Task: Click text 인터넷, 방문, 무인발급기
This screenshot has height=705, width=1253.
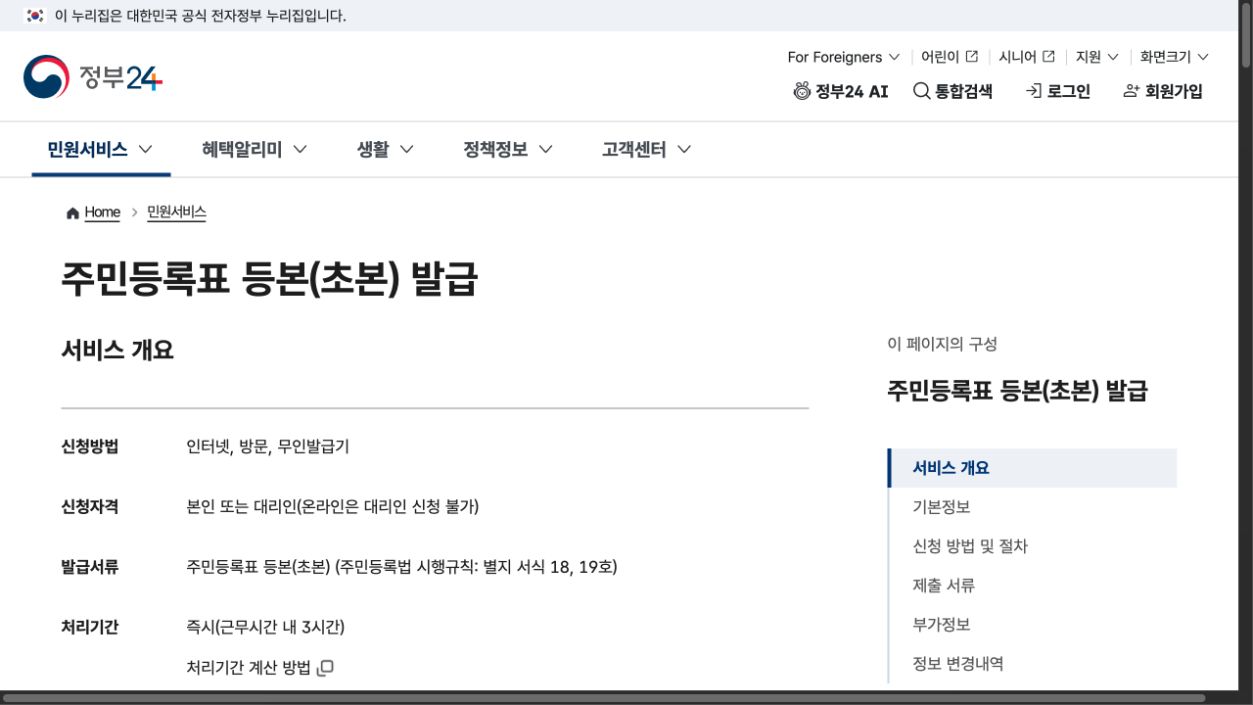Action: [x=268, y=447]
